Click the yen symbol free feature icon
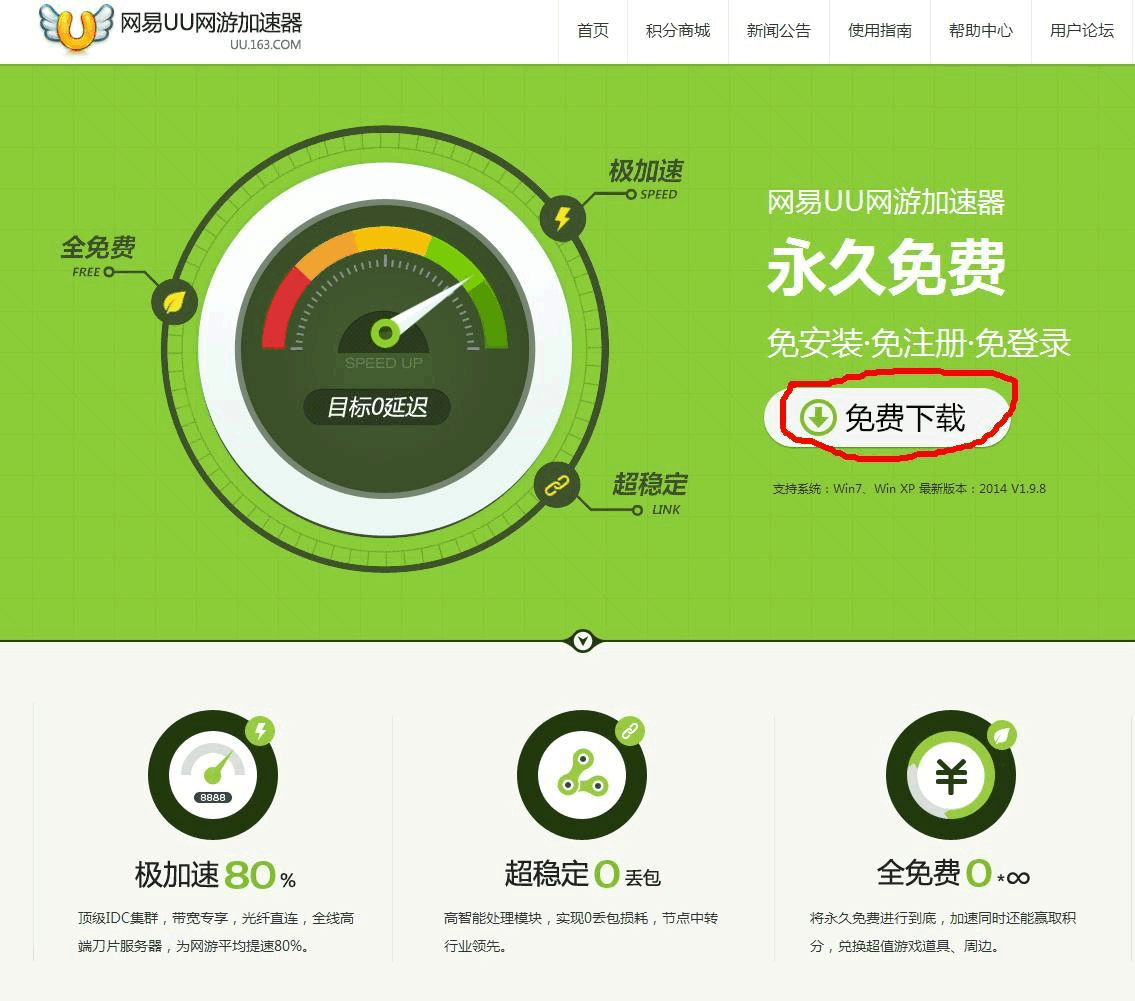1135x1001 pixels. [x=951, y=774]
